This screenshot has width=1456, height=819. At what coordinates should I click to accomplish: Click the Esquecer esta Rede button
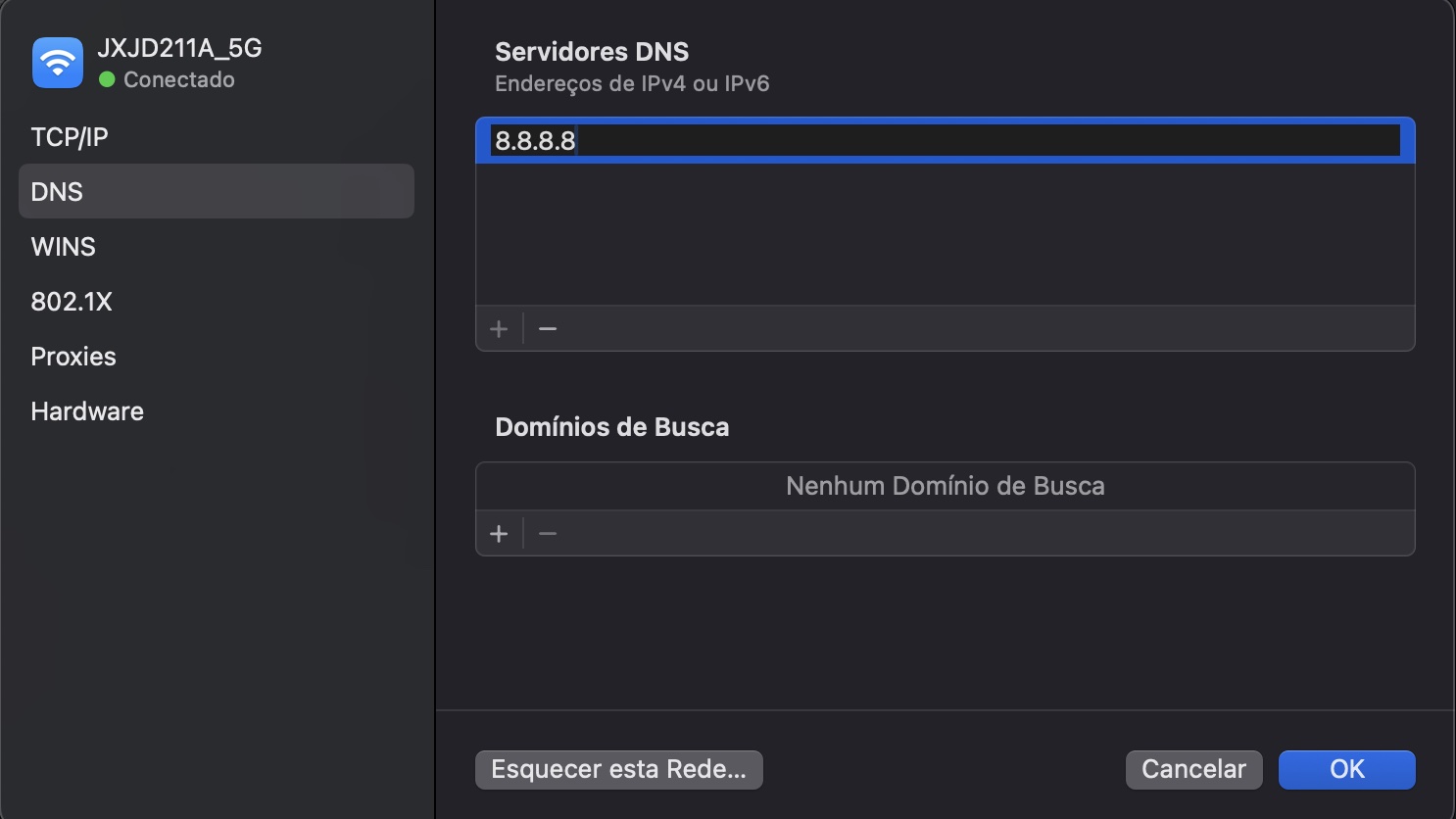pyautogui.click(x=618, y=769)
